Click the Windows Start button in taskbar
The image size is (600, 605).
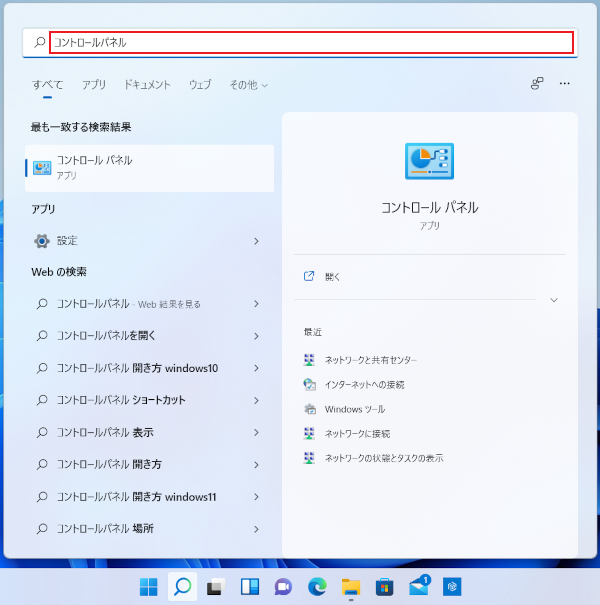(148, 586)
